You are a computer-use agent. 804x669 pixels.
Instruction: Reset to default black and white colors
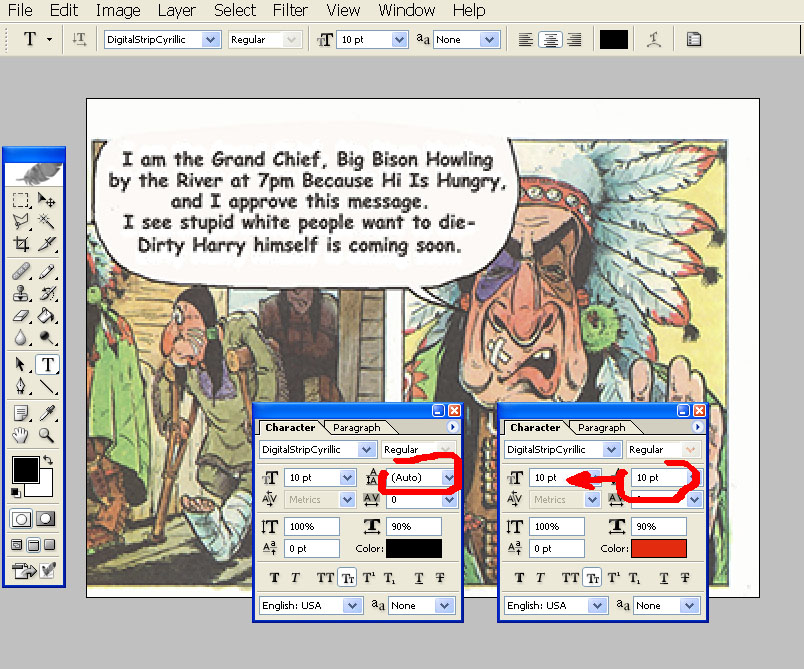click(x=16, y=493)
